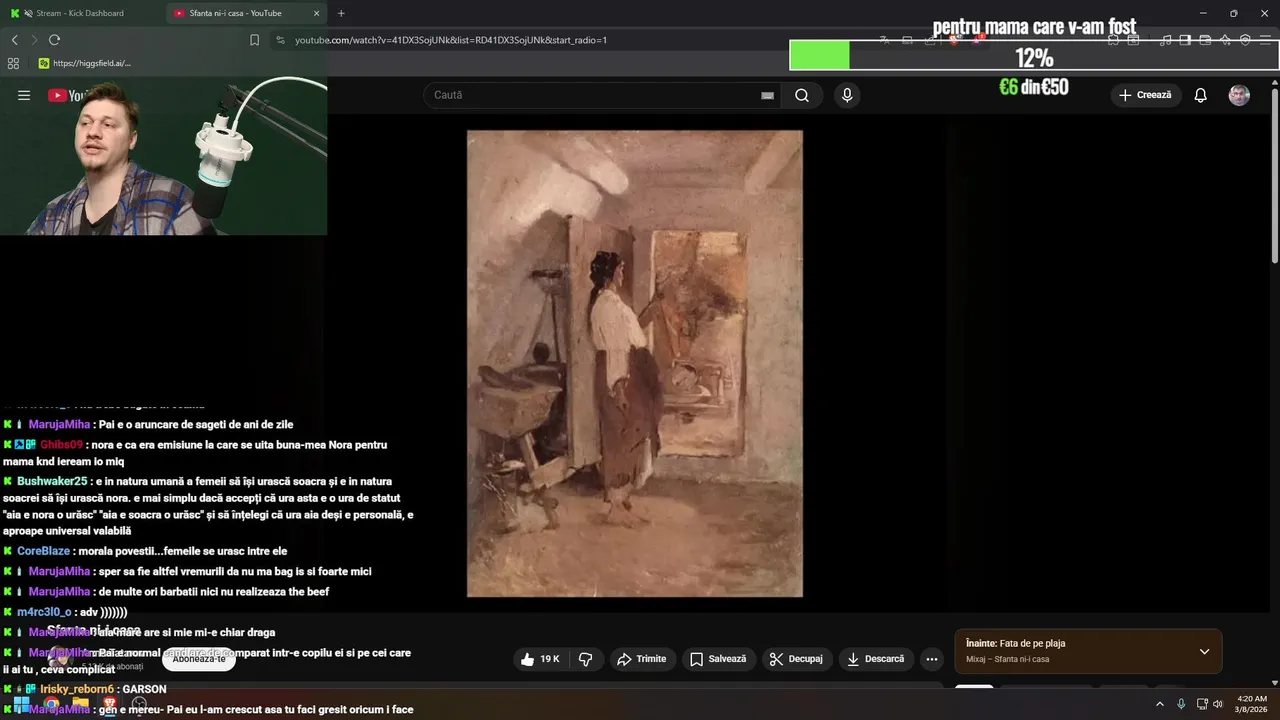This screenshot has height=720, width=1280.
Task: Toggle the browser sidebar panel icon
Action: (1185, 40)
